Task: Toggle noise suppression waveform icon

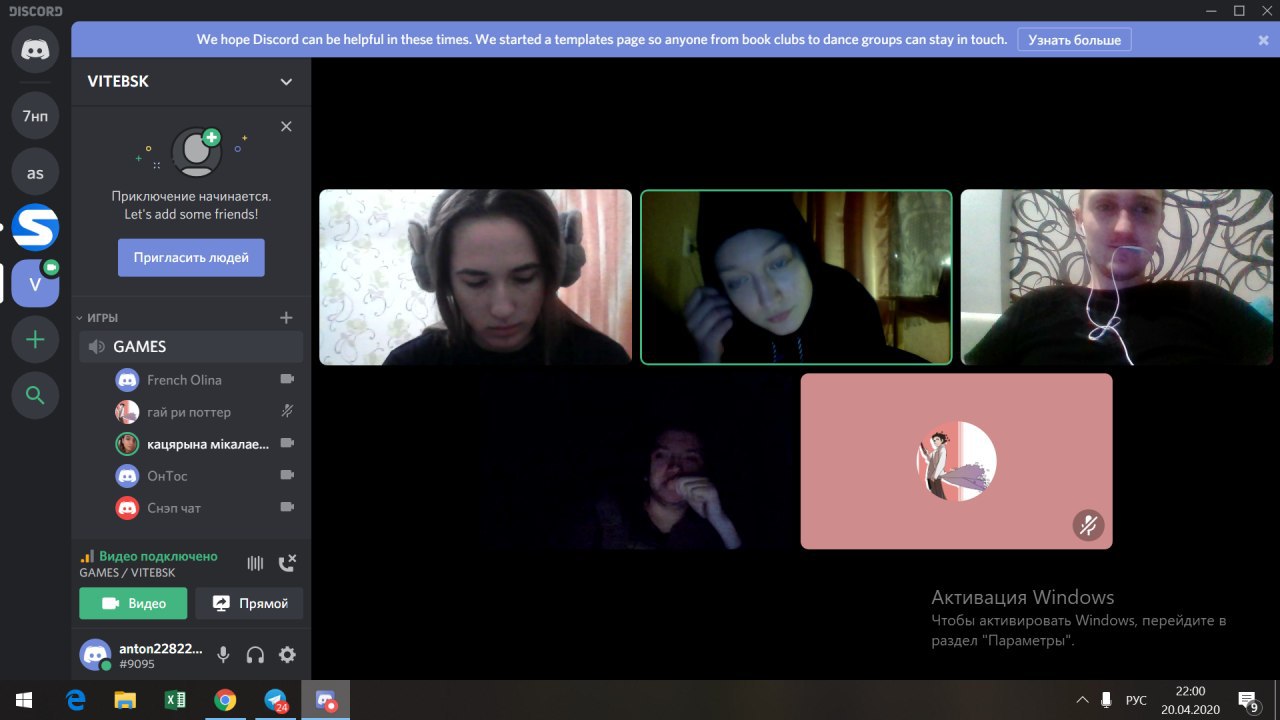Action: pyautogui.click(x=255, y=563)
